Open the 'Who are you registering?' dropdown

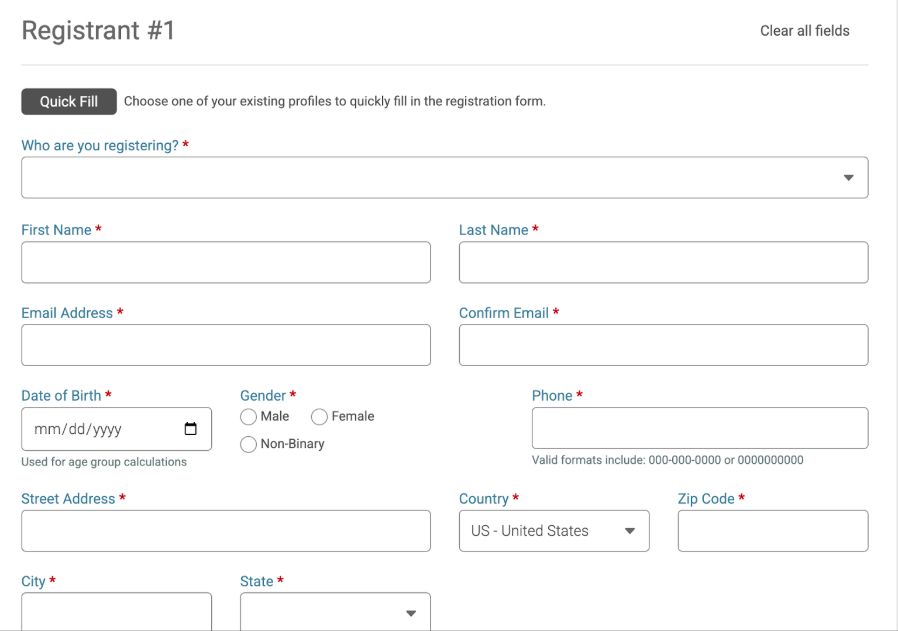444,178
